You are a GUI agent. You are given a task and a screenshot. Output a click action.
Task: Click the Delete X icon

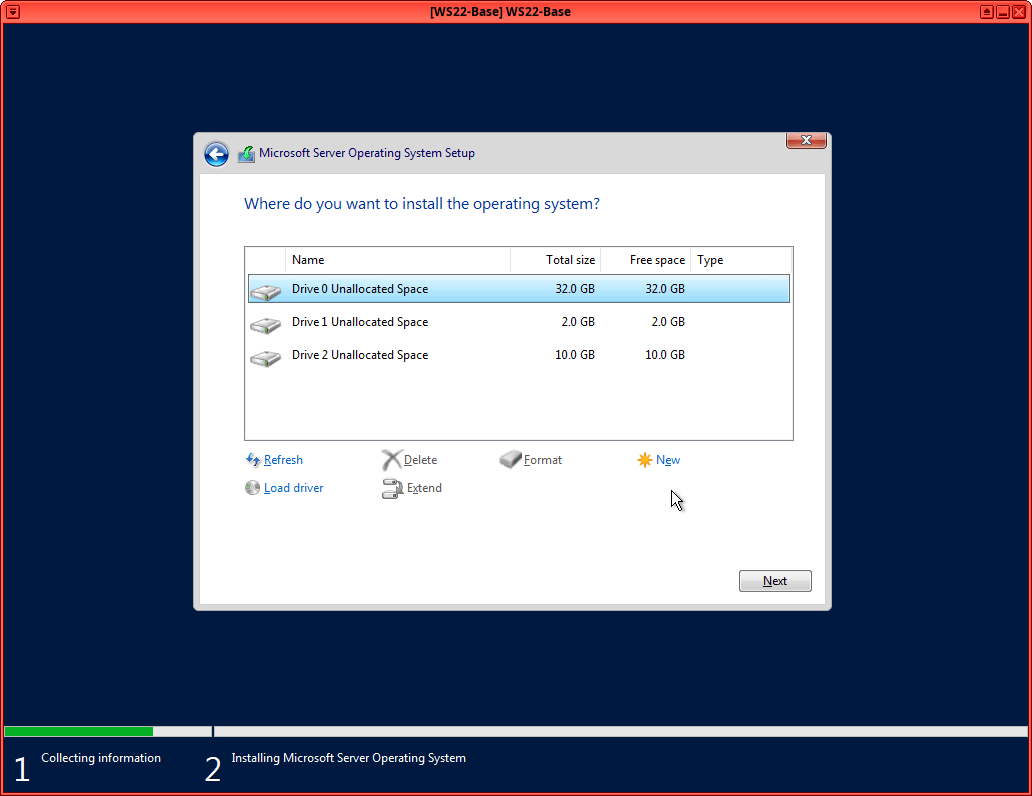(x=392, y=460)
